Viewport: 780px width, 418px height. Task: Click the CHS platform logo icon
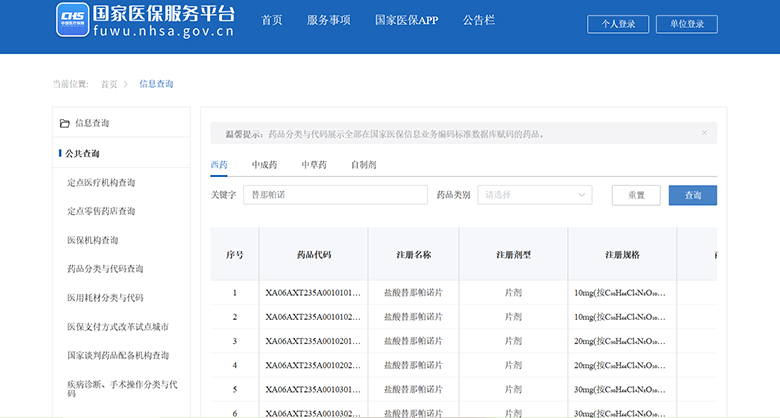click(70, 19)
